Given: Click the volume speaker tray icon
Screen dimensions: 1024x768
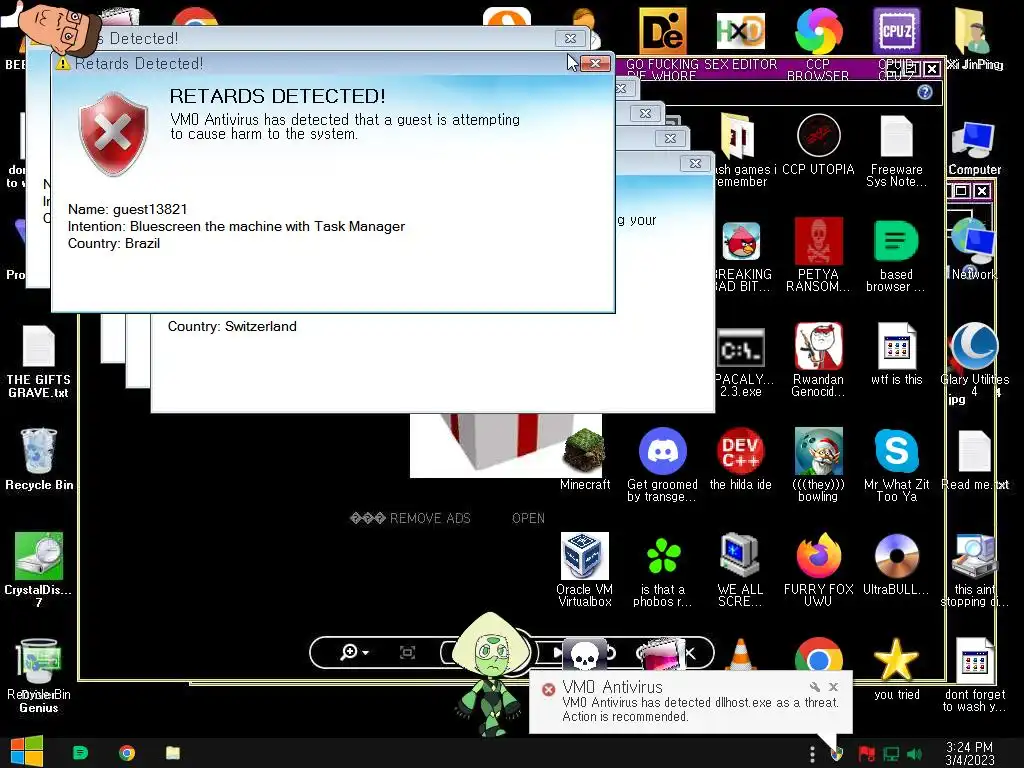Looking at the screenshot, I should [x=914, y=754].
